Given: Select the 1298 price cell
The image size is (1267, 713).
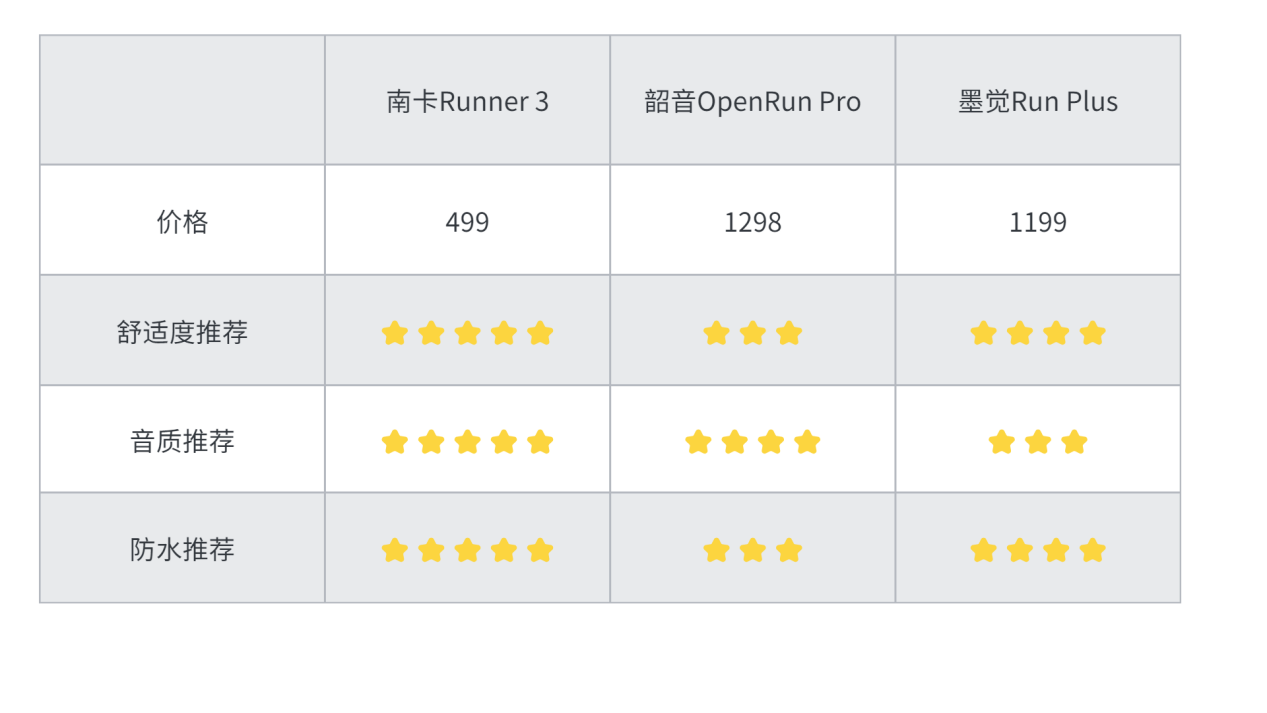Looking at the screenshot, I should pyautogui.click(x=753, y=221).
